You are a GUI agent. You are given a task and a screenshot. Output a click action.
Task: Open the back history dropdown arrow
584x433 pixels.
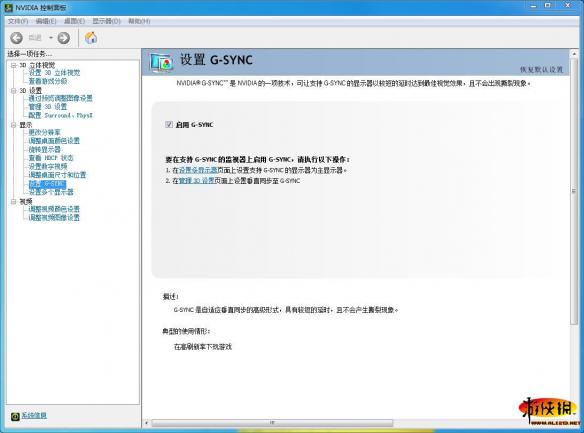(x=51, y=38)
